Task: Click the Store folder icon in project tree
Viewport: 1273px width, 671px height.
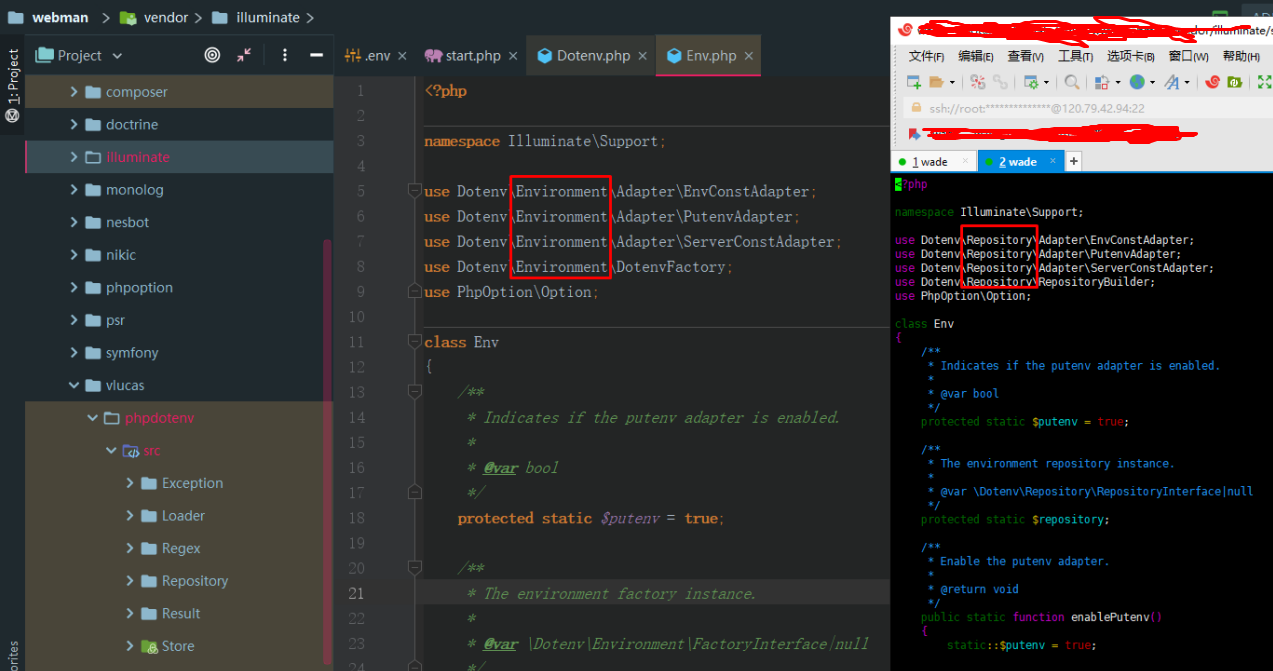Action: pos(149,646)
